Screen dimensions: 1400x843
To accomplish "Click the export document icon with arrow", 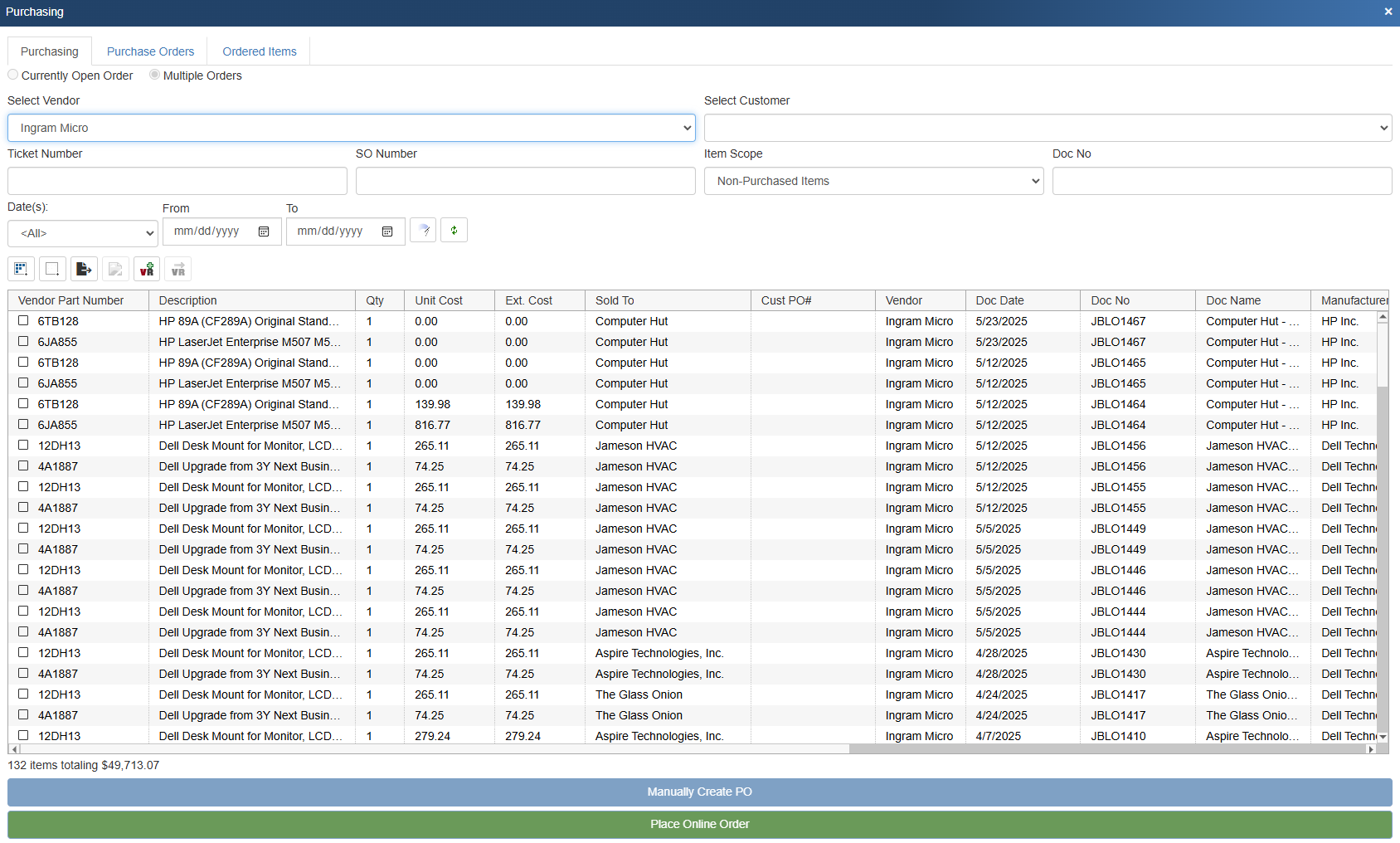I will [84, 269].
